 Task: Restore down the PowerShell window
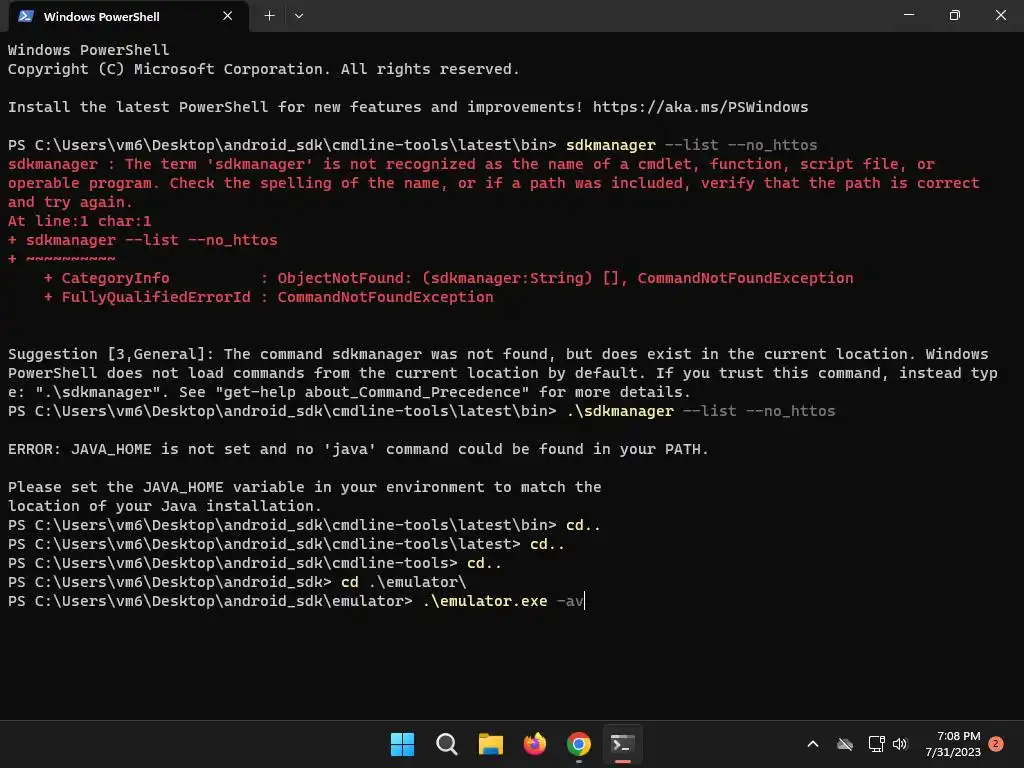point(954,15)
